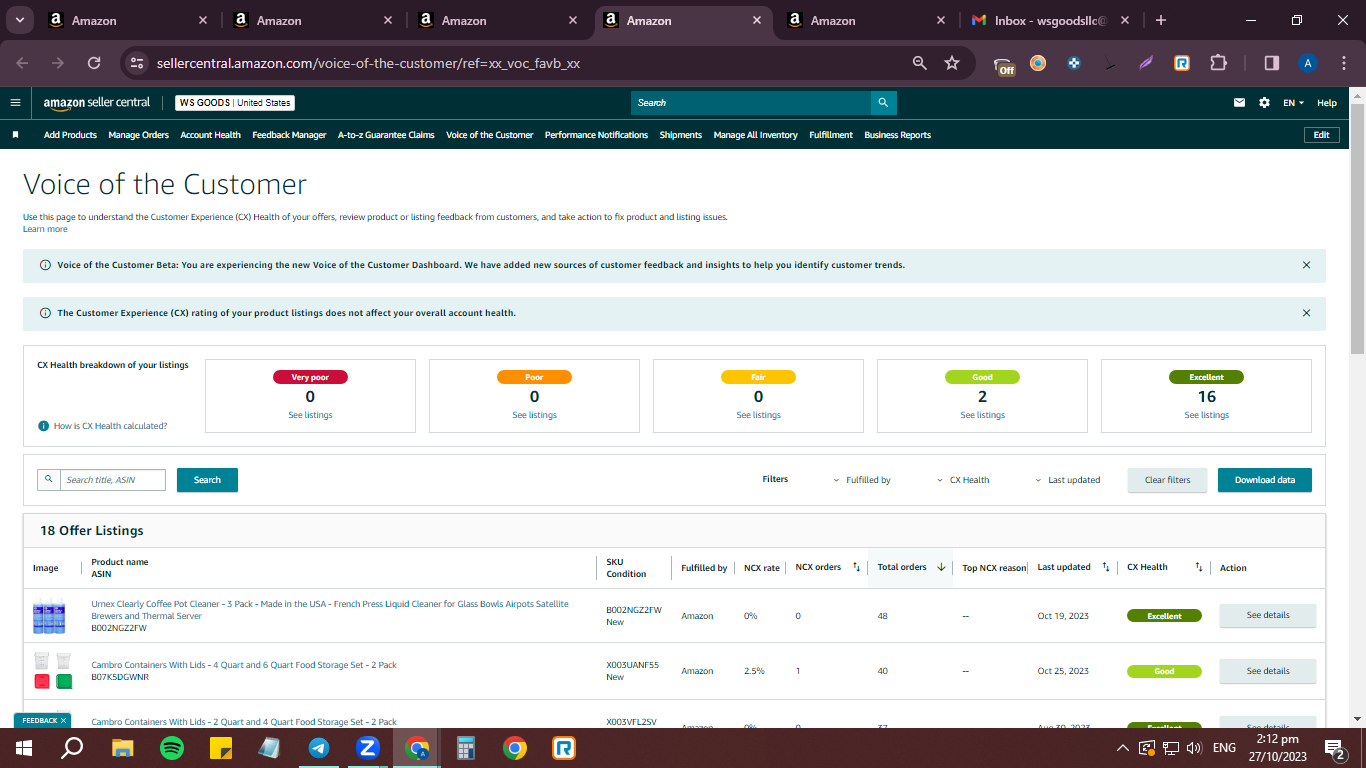Open Calculator from the taskbar
1366x768 pixels.
[x=466, y=748]
